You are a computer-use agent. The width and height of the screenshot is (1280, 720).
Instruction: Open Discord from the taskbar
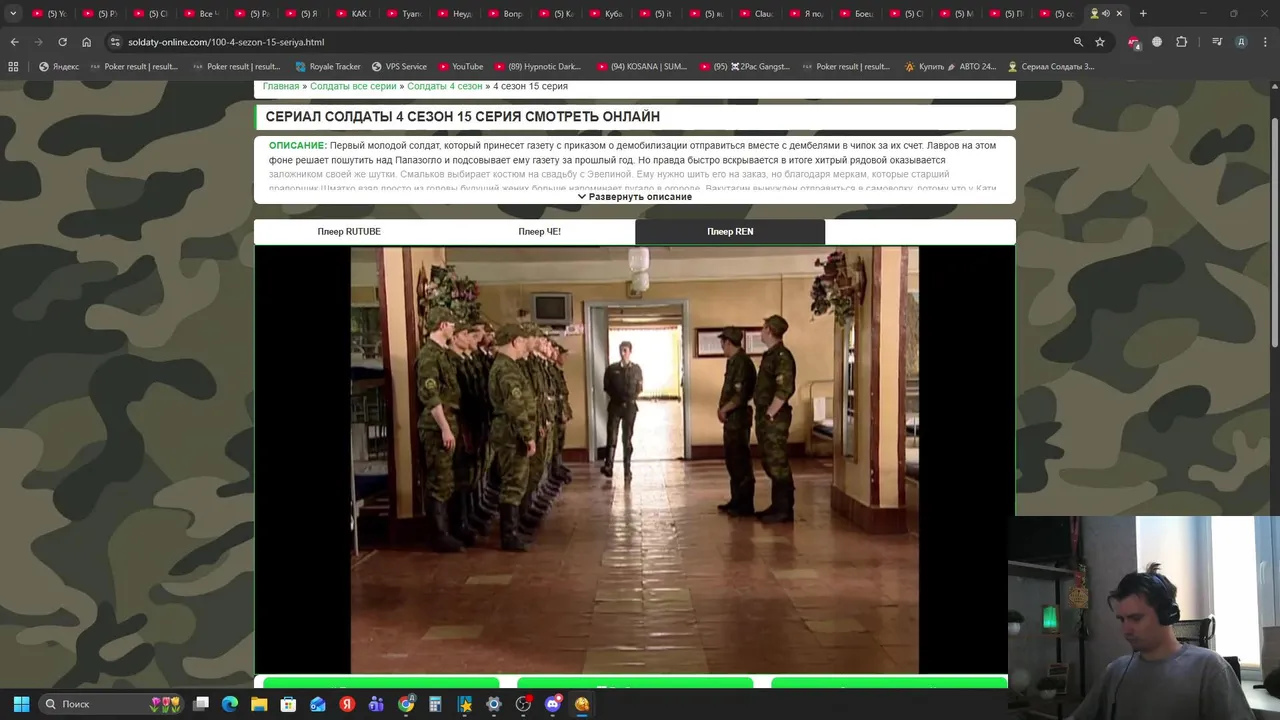tap(553, 704)
